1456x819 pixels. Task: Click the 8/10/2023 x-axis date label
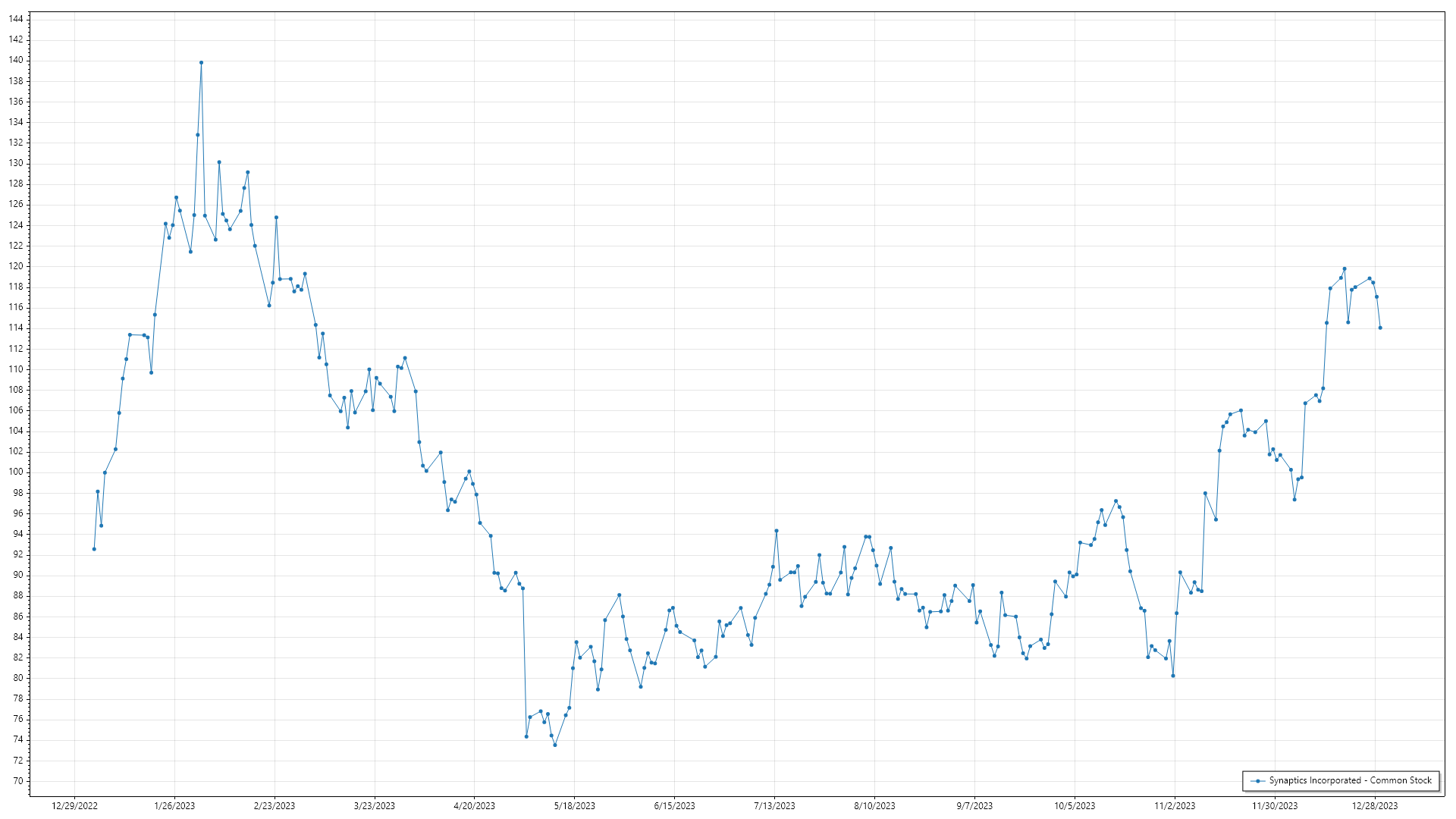pos(874,806)
